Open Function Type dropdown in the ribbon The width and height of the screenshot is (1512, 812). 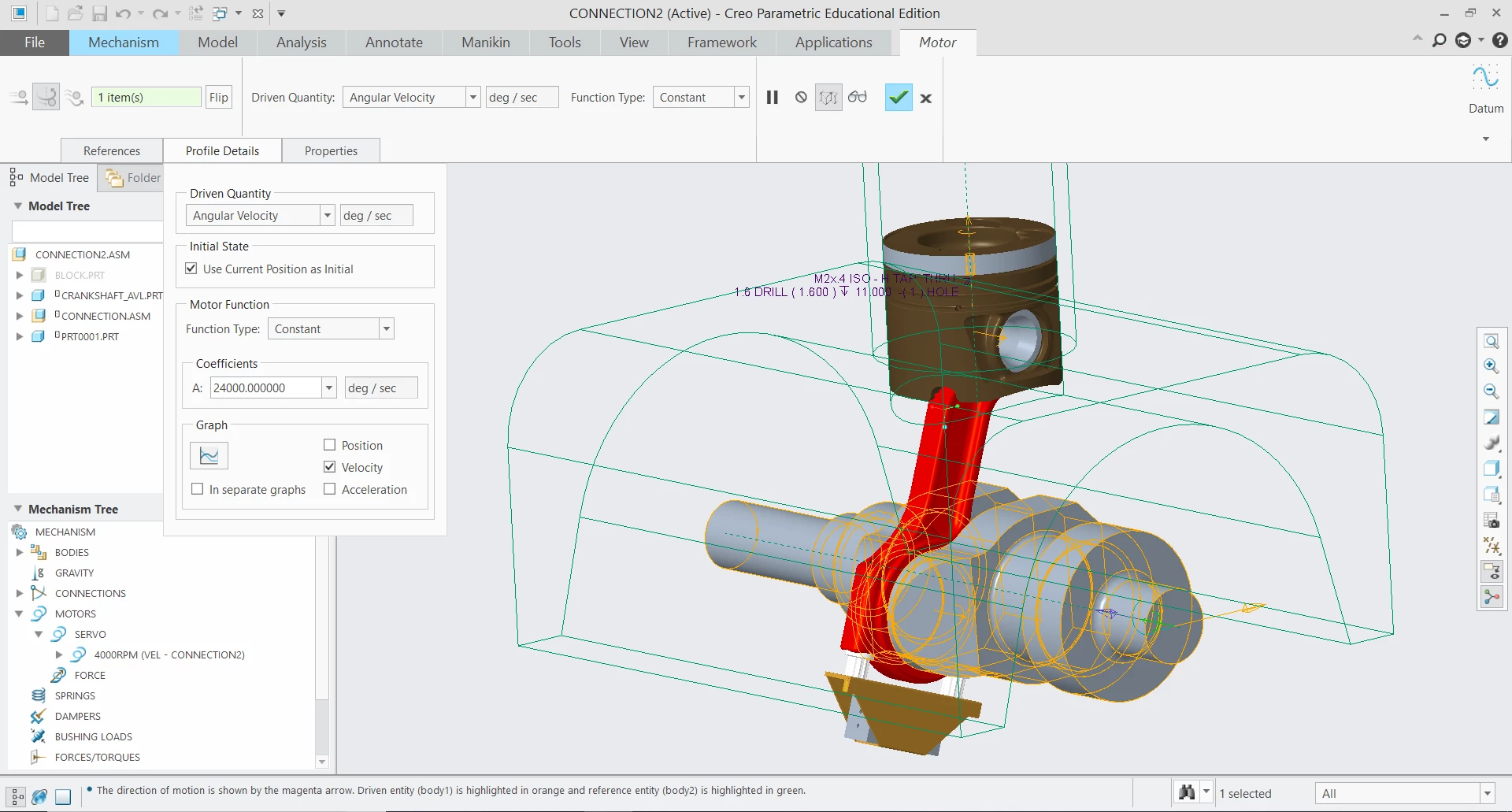point(741,97)
